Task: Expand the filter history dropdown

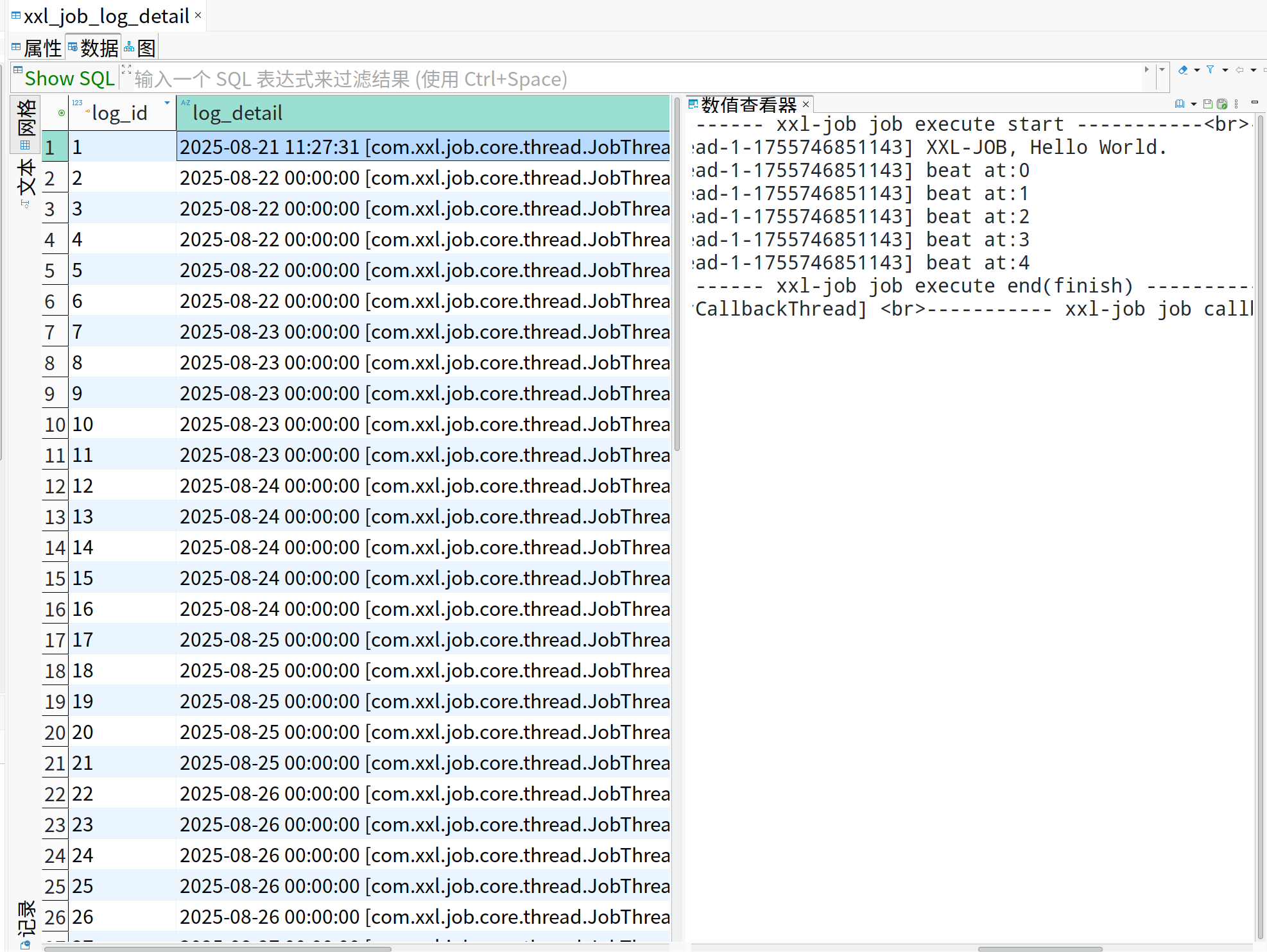Action: [1162, 69]
